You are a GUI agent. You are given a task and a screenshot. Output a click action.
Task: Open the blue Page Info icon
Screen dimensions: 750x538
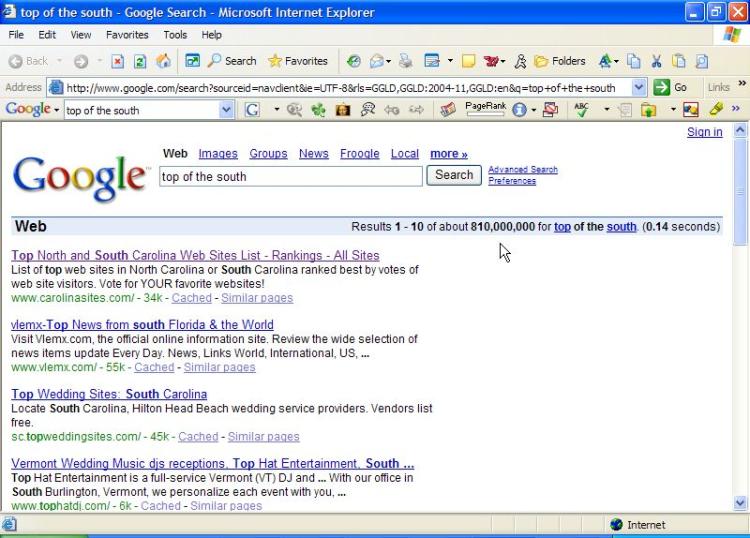point(519,110)
